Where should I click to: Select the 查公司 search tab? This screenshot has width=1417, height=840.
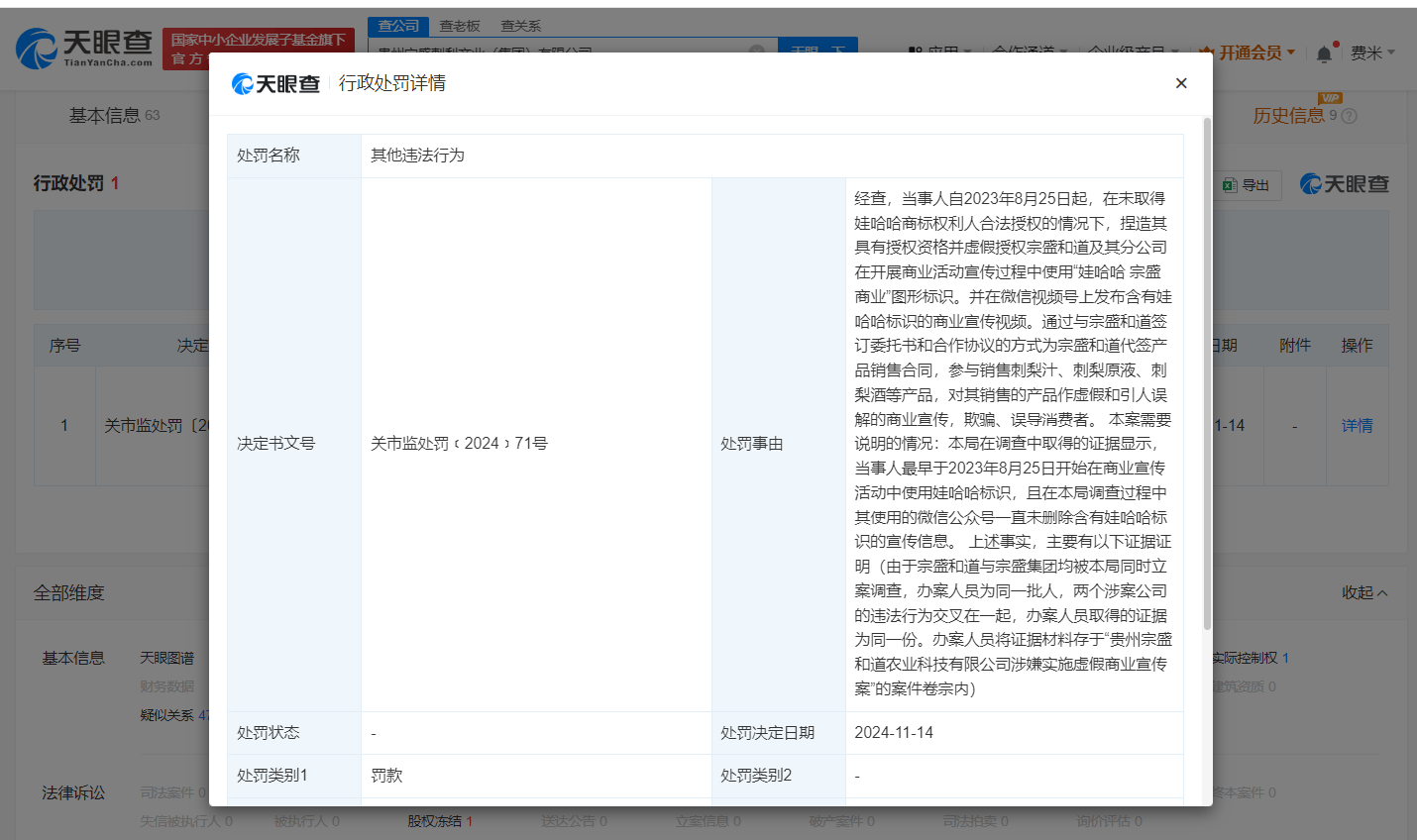click(x=398, y=26)
